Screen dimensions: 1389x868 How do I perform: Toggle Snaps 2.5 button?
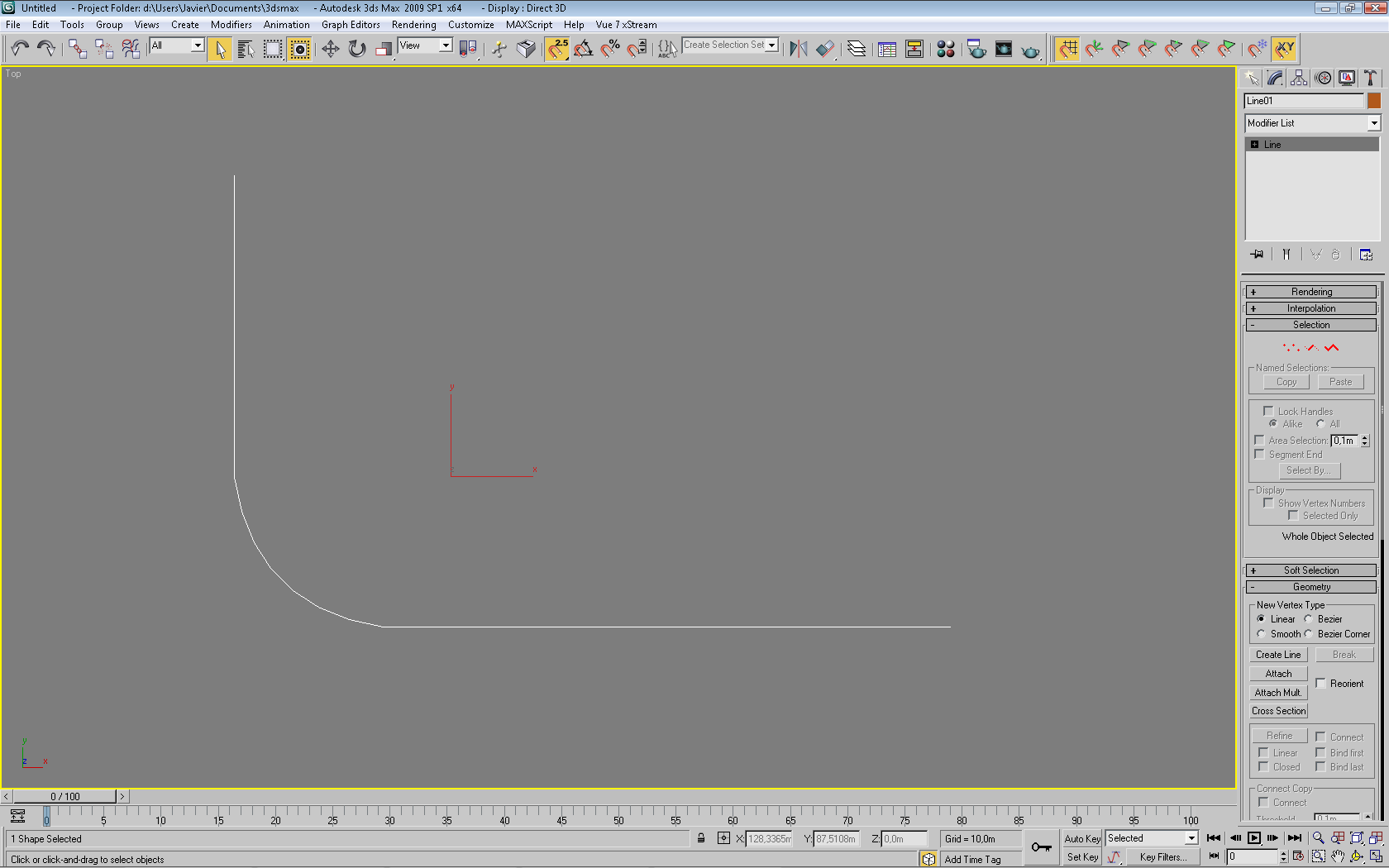click(557, 49)
